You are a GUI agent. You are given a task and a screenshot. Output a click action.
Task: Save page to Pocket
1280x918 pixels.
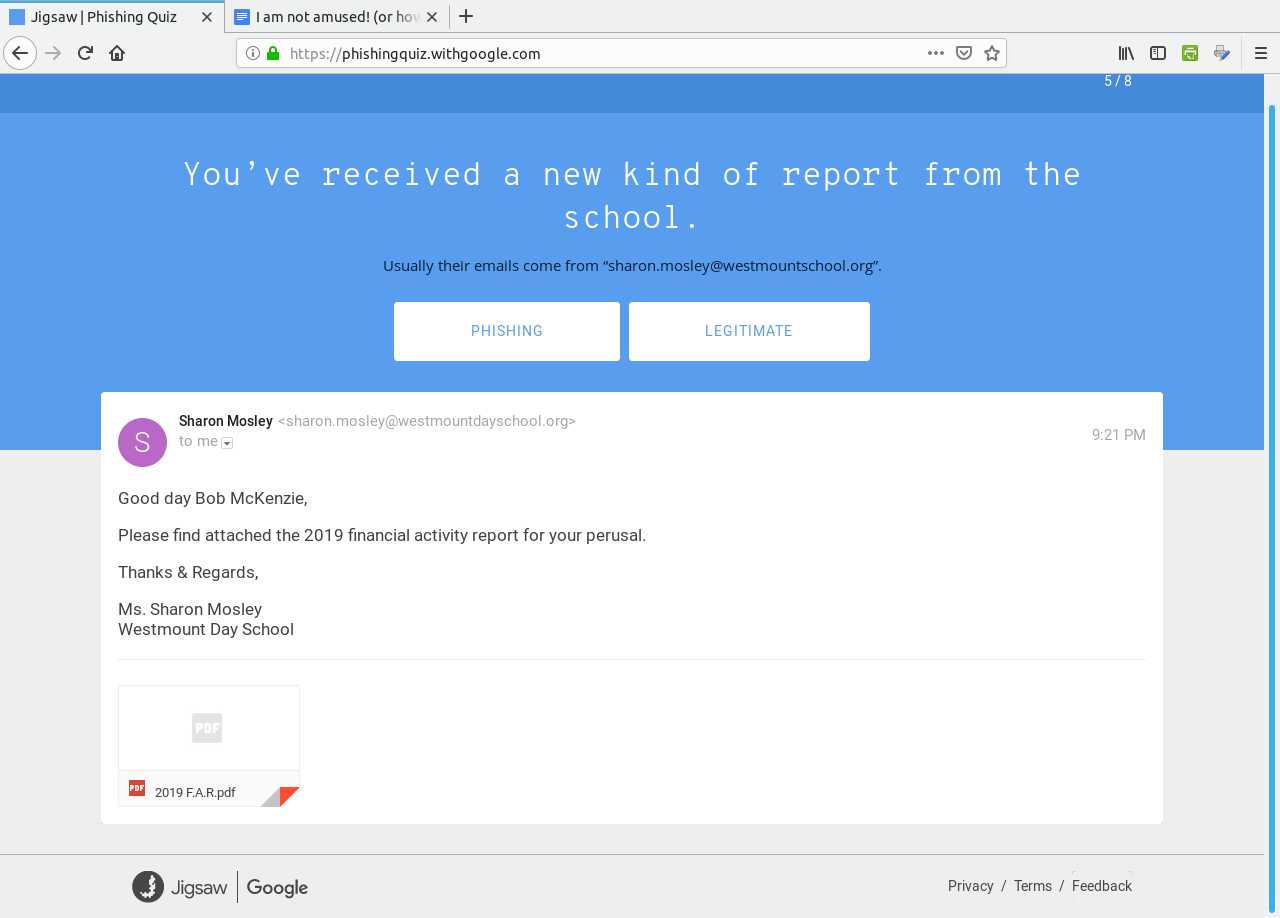964,53
